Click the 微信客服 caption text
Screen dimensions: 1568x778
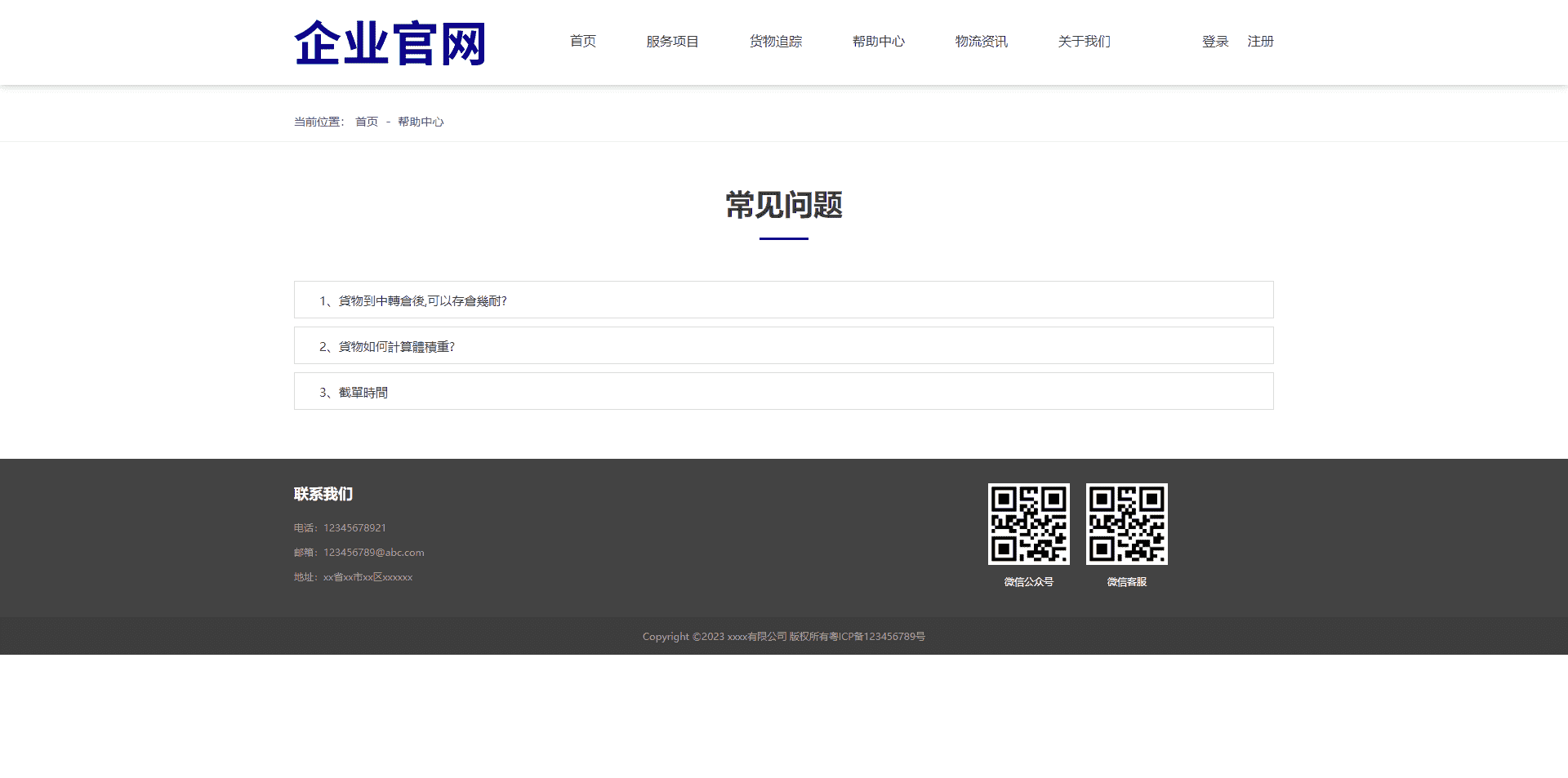(1127, 582)
